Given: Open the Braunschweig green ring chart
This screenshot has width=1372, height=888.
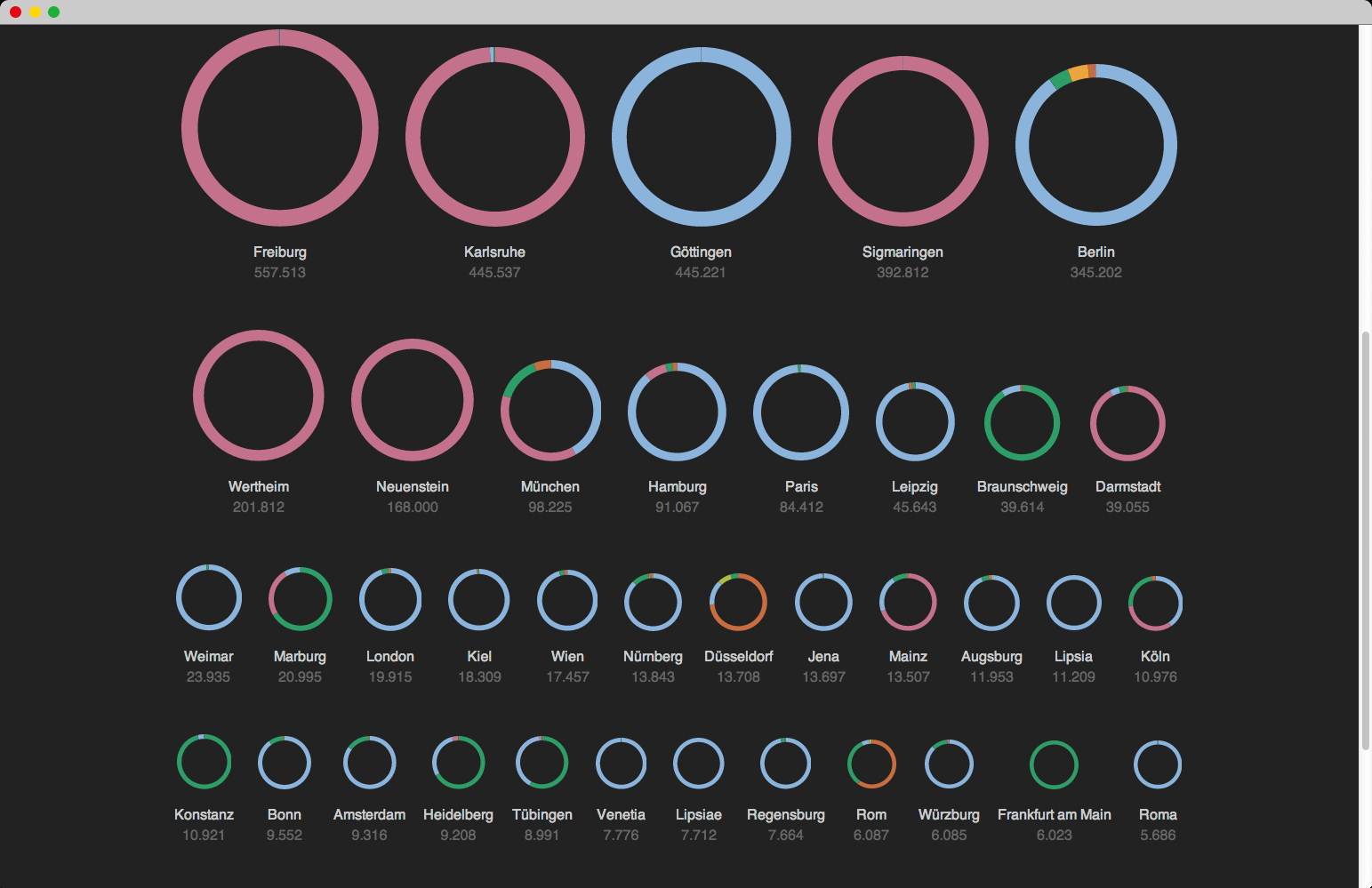Looking at the screenshot, I should point(1022,422).
